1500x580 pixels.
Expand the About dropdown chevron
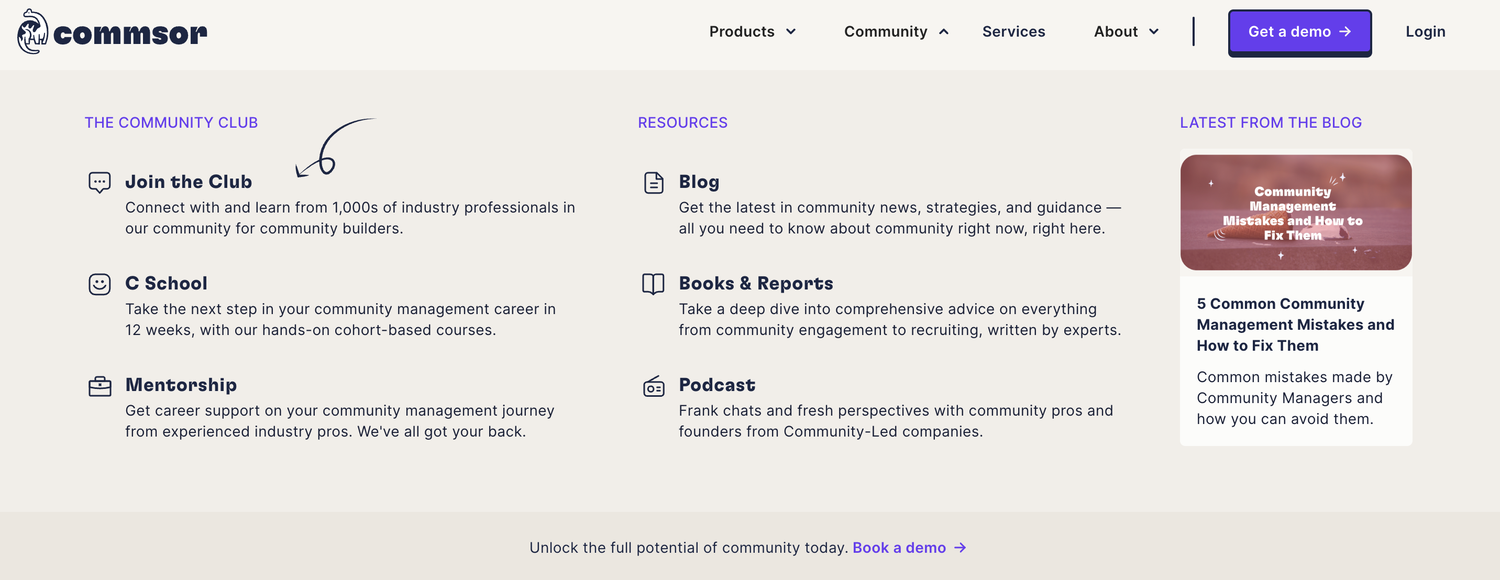coord(1153,32)
